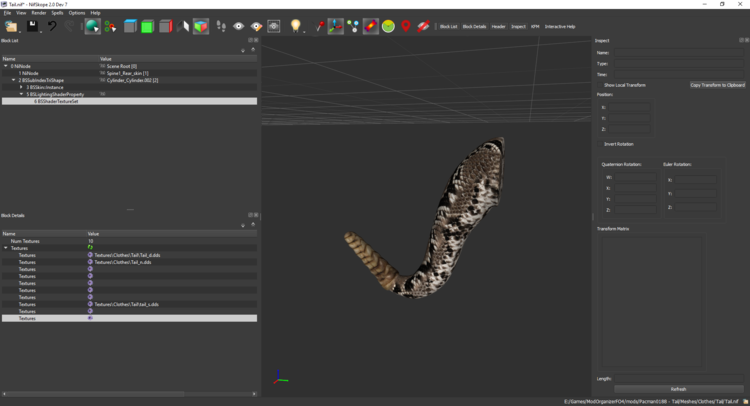Click the multicolor cube view icon
Viewport: 750px width, 406px height.
(201, 26)
